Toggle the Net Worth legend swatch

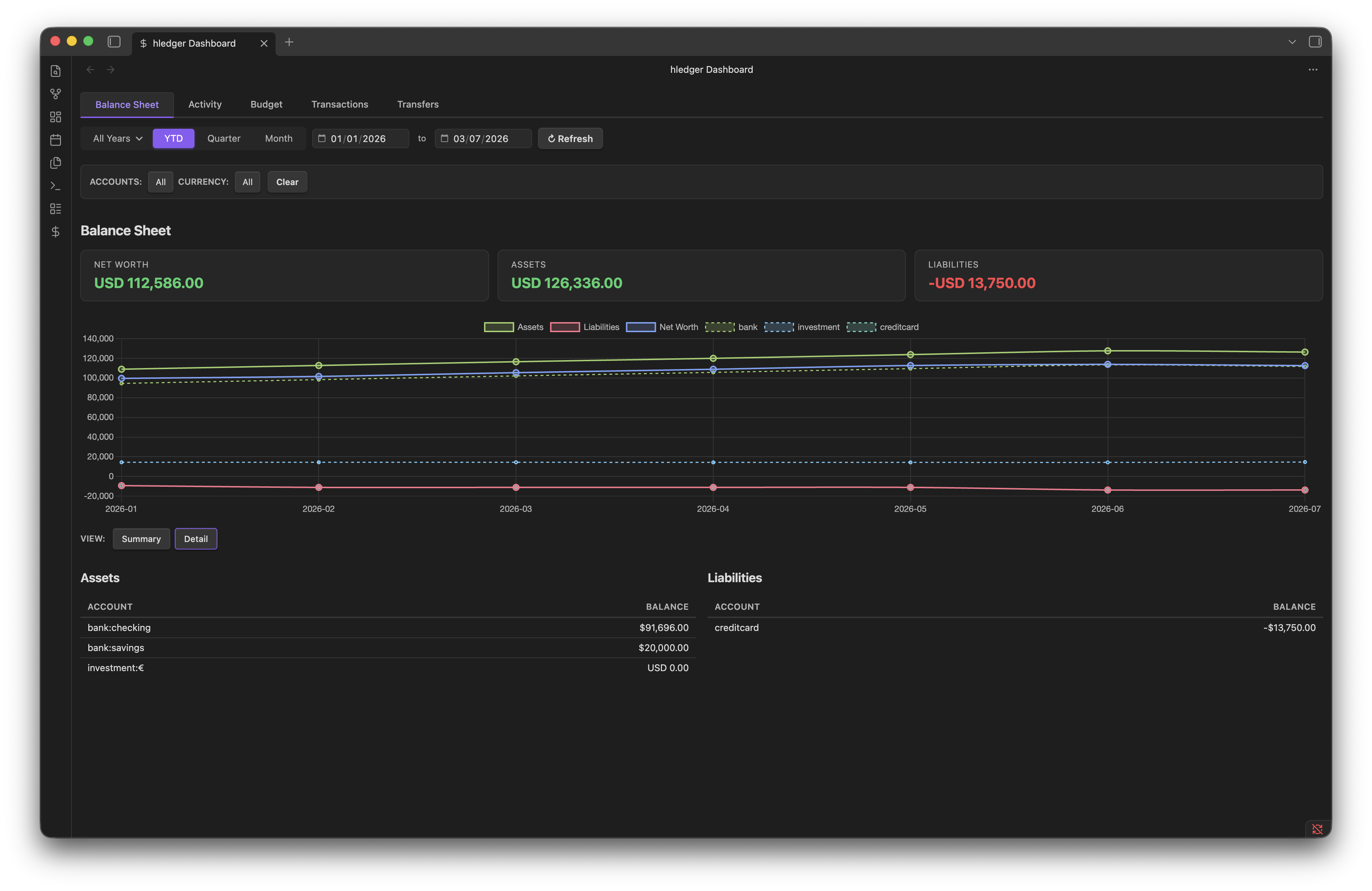tap(640, 327)
